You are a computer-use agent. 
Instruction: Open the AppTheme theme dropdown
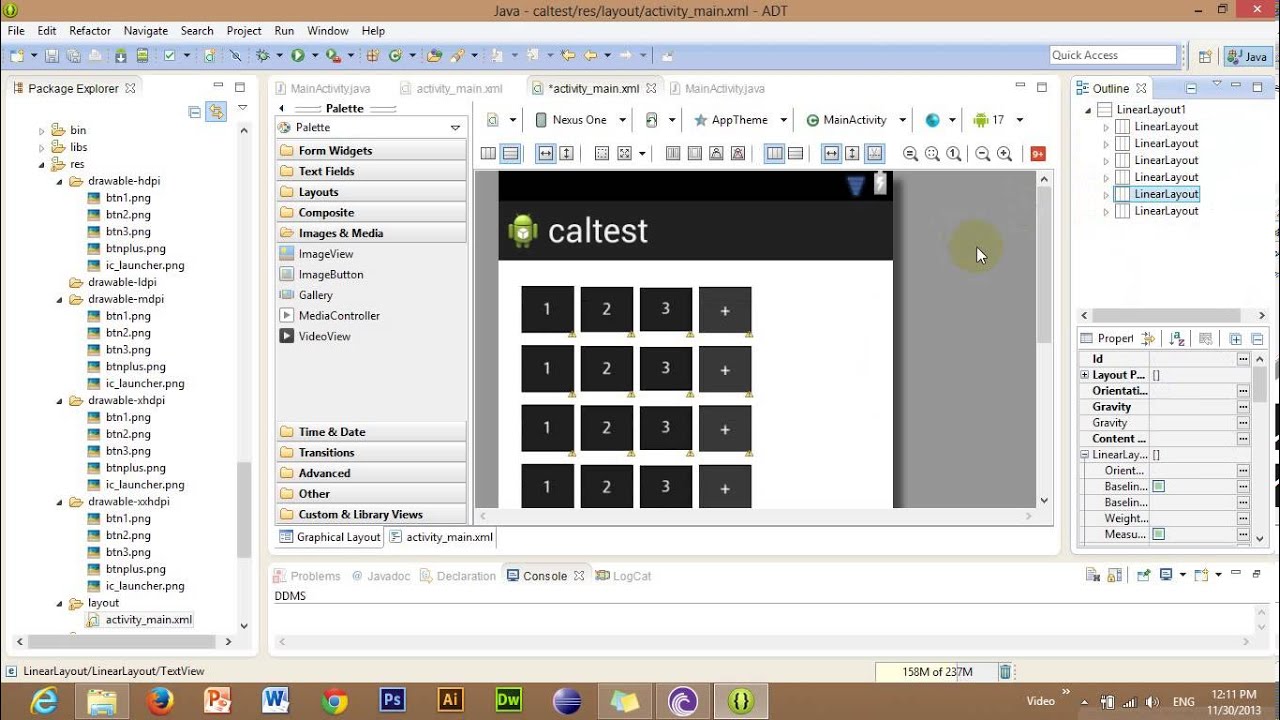click(740, 120)
